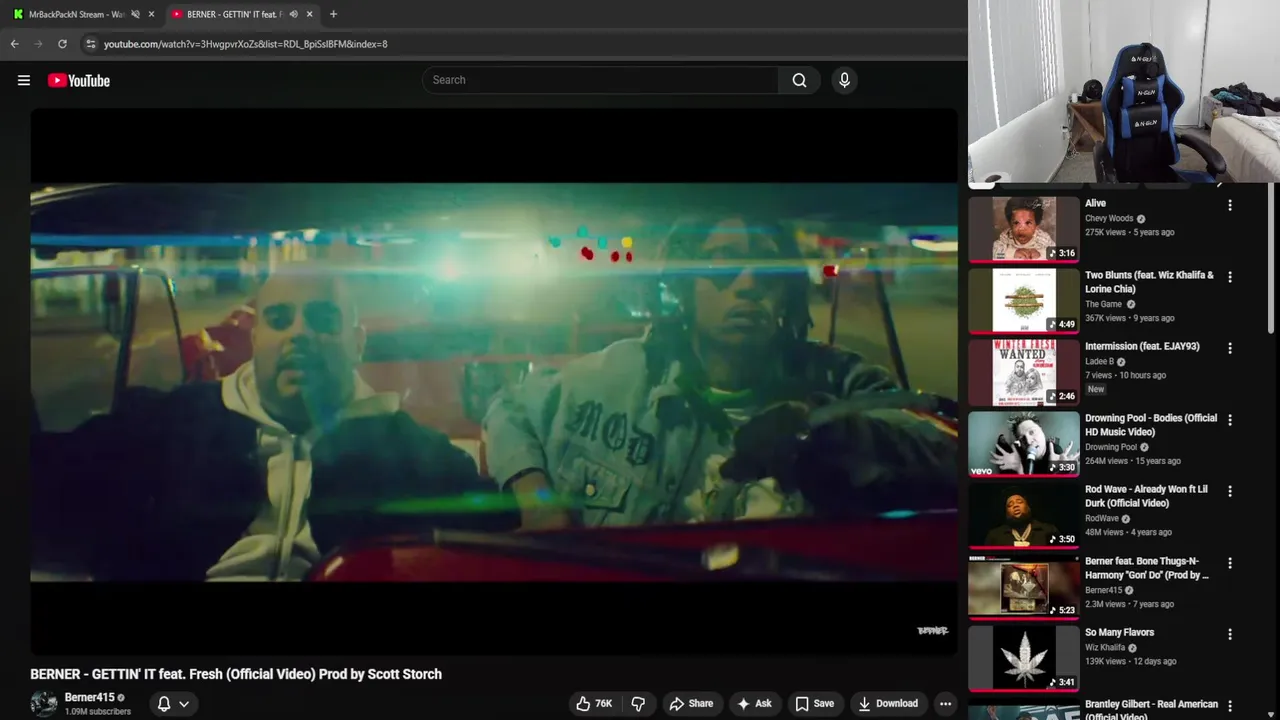Click 'RodWave' channel name
The width and height of the screenshot is (1280, 720).
[x=1102, y=518]
